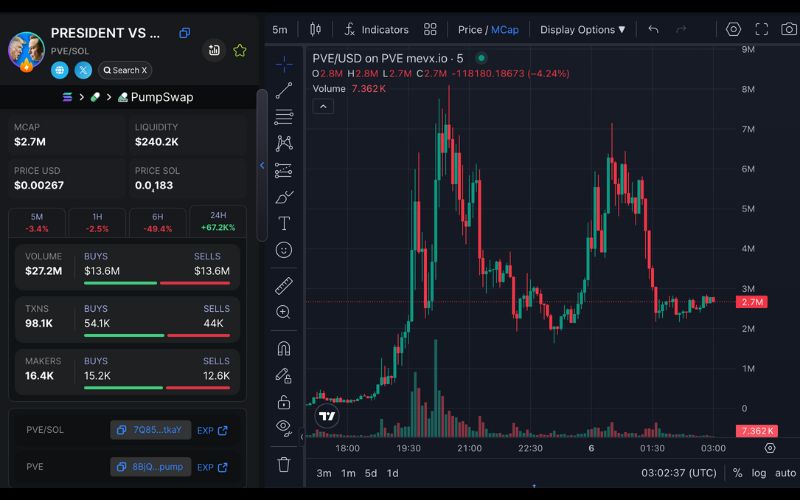
Task: Toggle stay in drawing mode
Action: click(284, 376)
